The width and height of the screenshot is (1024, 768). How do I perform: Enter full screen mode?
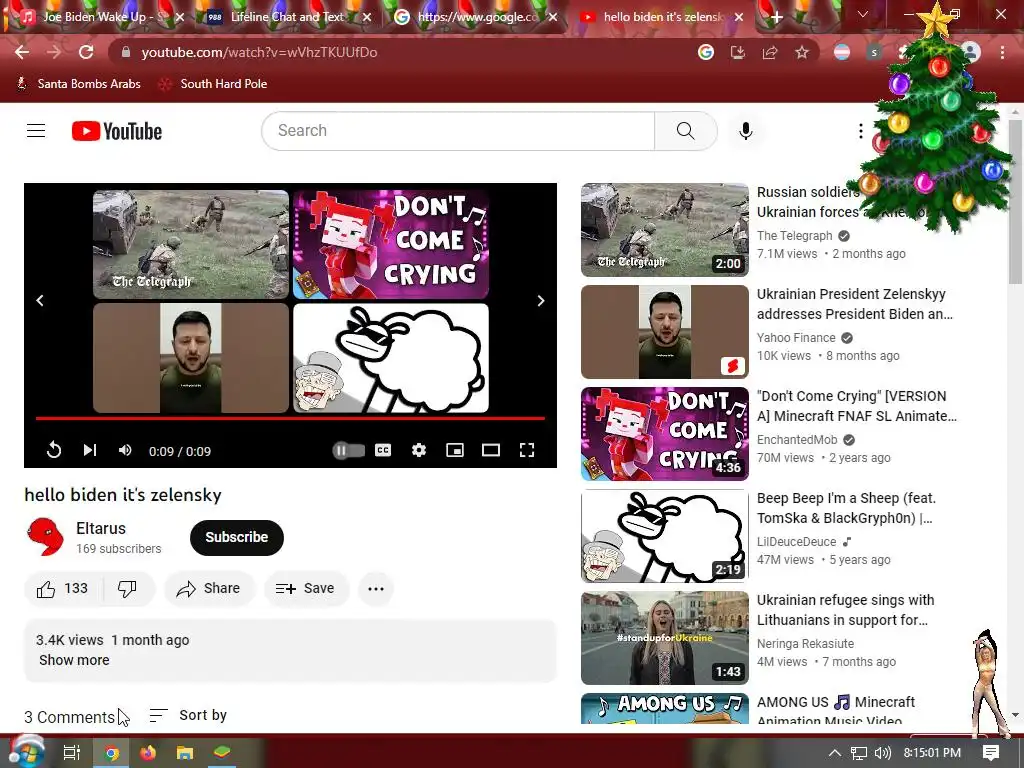526,450
